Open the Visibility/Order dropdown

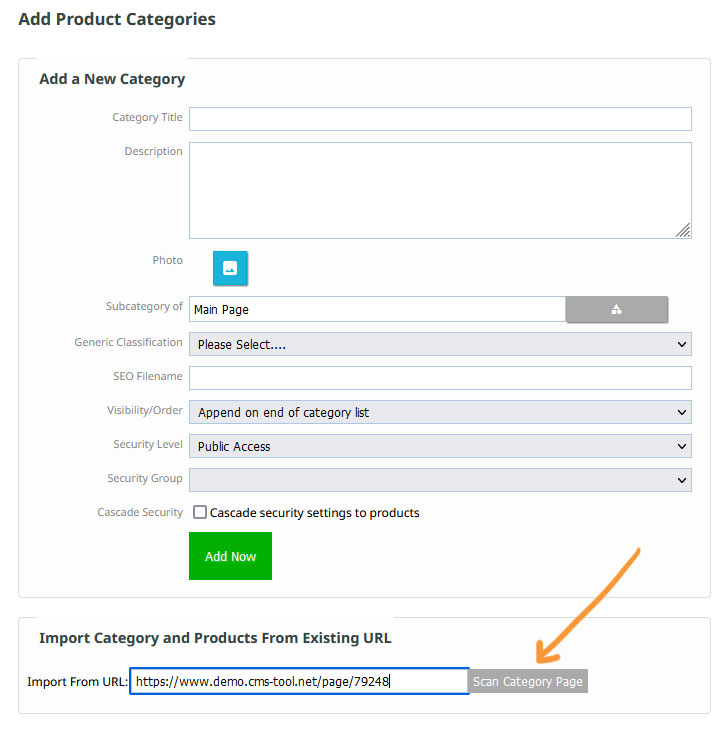440,412
